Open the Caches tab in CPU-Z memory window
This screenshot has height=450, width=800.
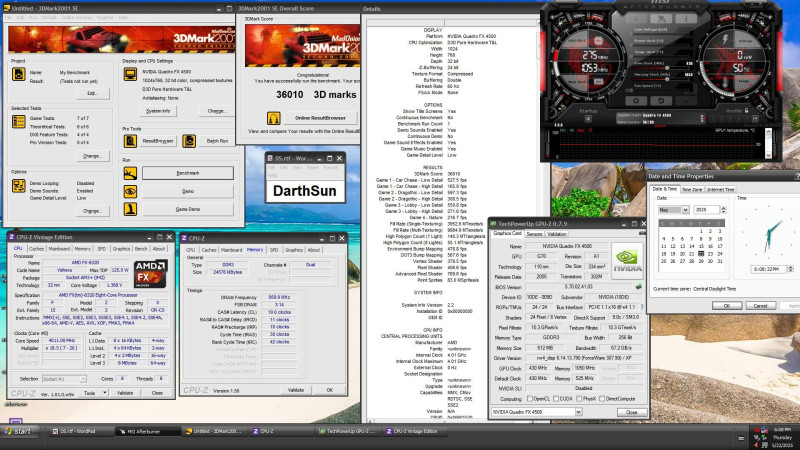coord(209,250)
